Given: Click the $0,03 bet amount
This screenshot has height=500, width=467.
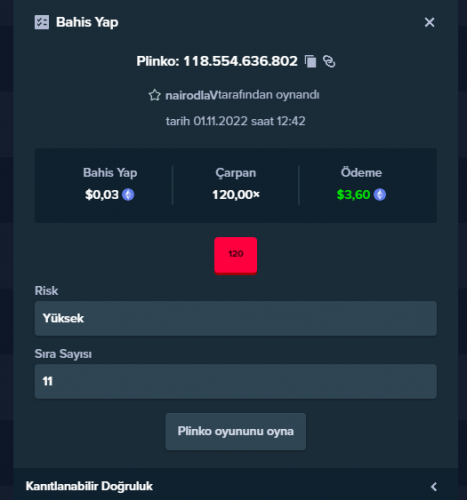Looking at the screenshot, I should click(102, 195).
